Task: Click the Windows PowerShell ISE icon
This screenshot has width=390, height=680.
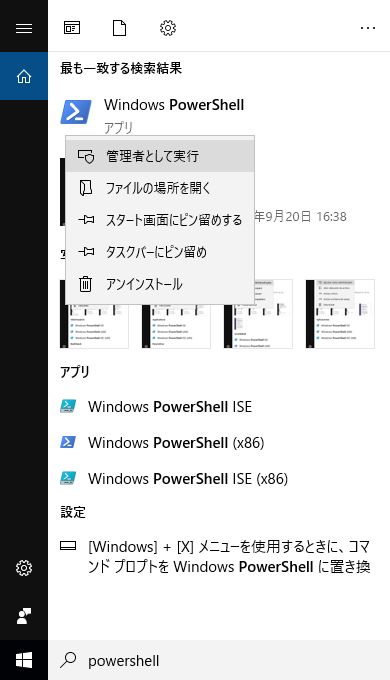Action: point(68,406)
